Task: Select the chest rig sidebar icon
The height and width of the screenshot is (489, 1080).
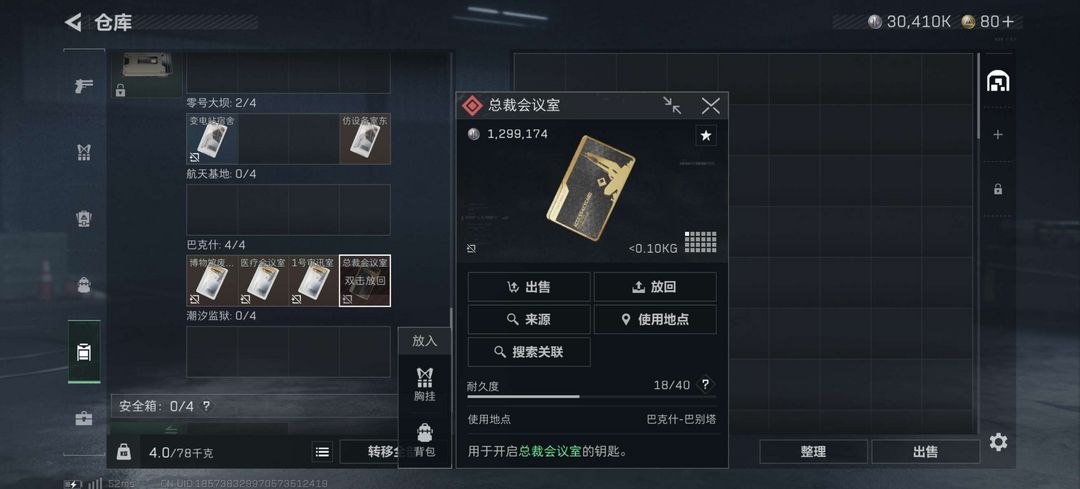Action: tap(84, 152)
